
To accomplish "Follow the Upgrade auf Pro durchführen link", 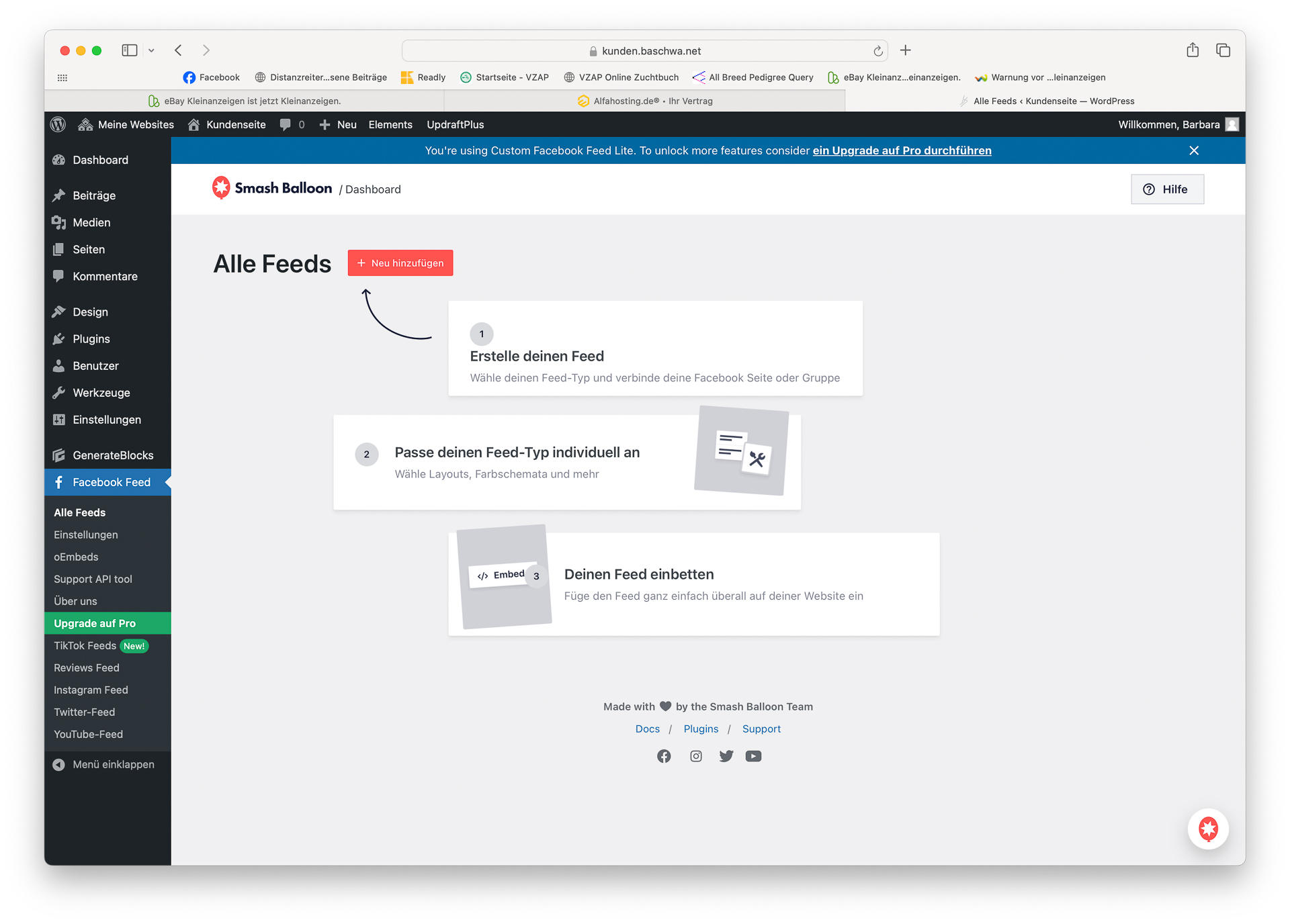I will tap(902, 150).
